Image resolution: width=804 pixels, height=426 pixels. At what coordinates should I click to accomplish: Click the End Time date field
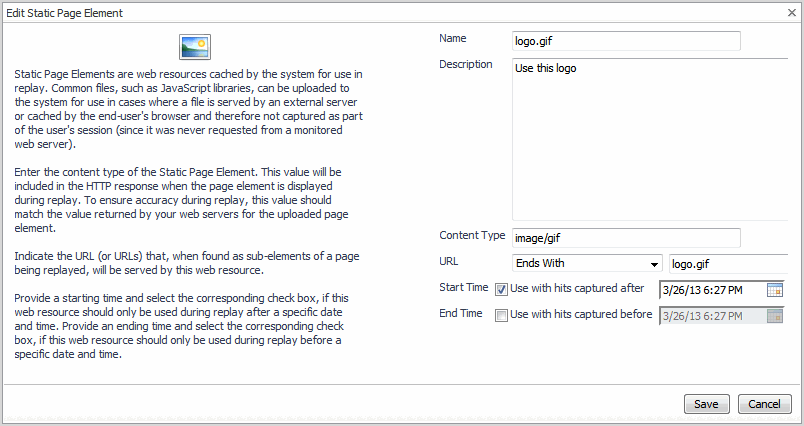tap(712, 316)
